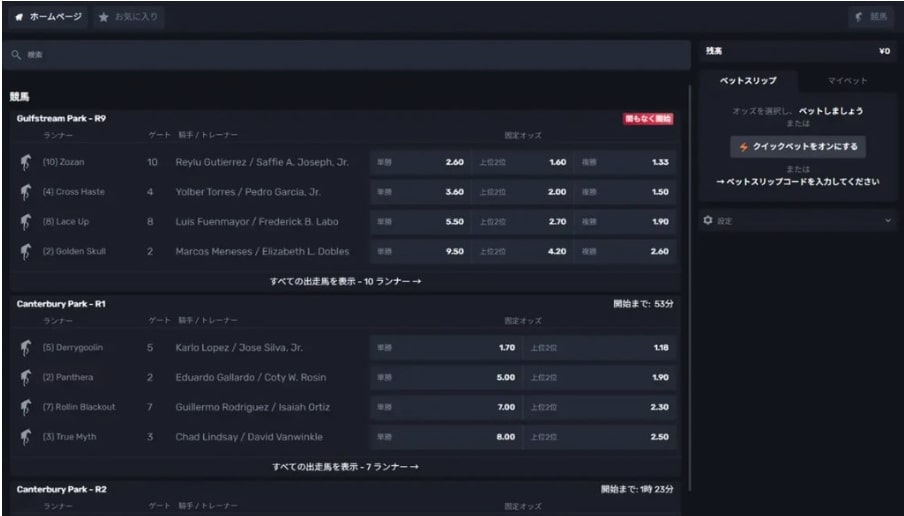Select True Myth top-2 odds 2.50
Screen dimensions: 904x516
pyautogui.click(x=600, y=437)
